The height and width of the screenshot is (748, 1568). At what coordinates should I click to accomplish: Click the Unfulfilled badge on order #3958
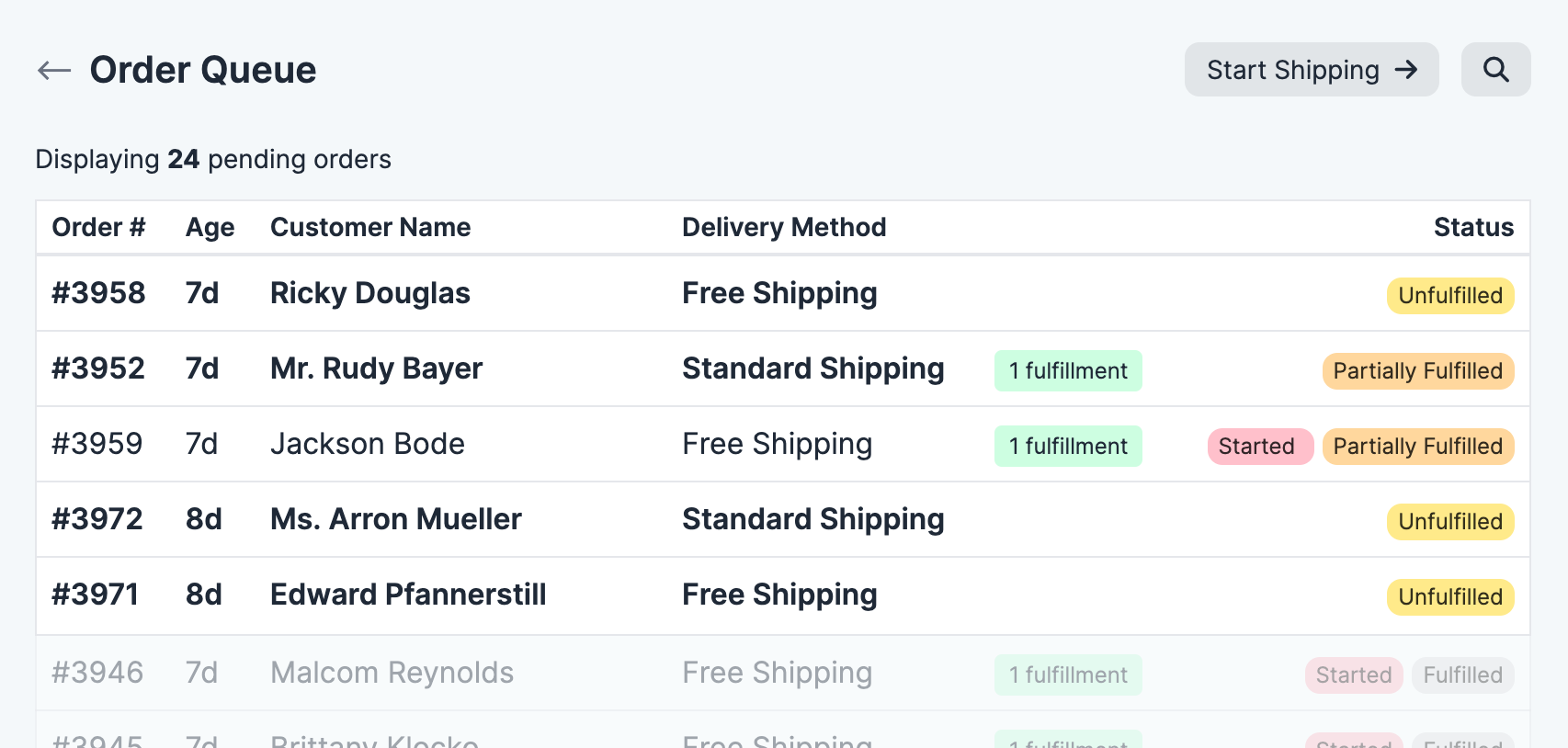click(1449, 295)
